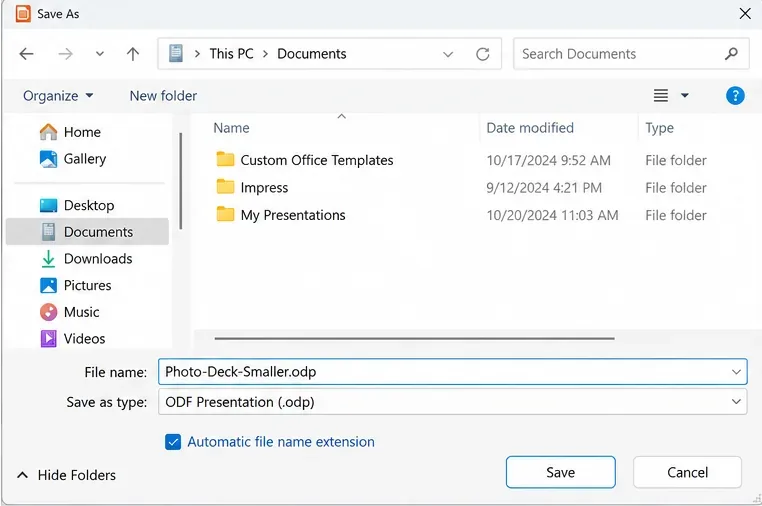Open previous locations dropdown in address bar
This screenshot has height=506, width=762.
[x=448, y=54]
